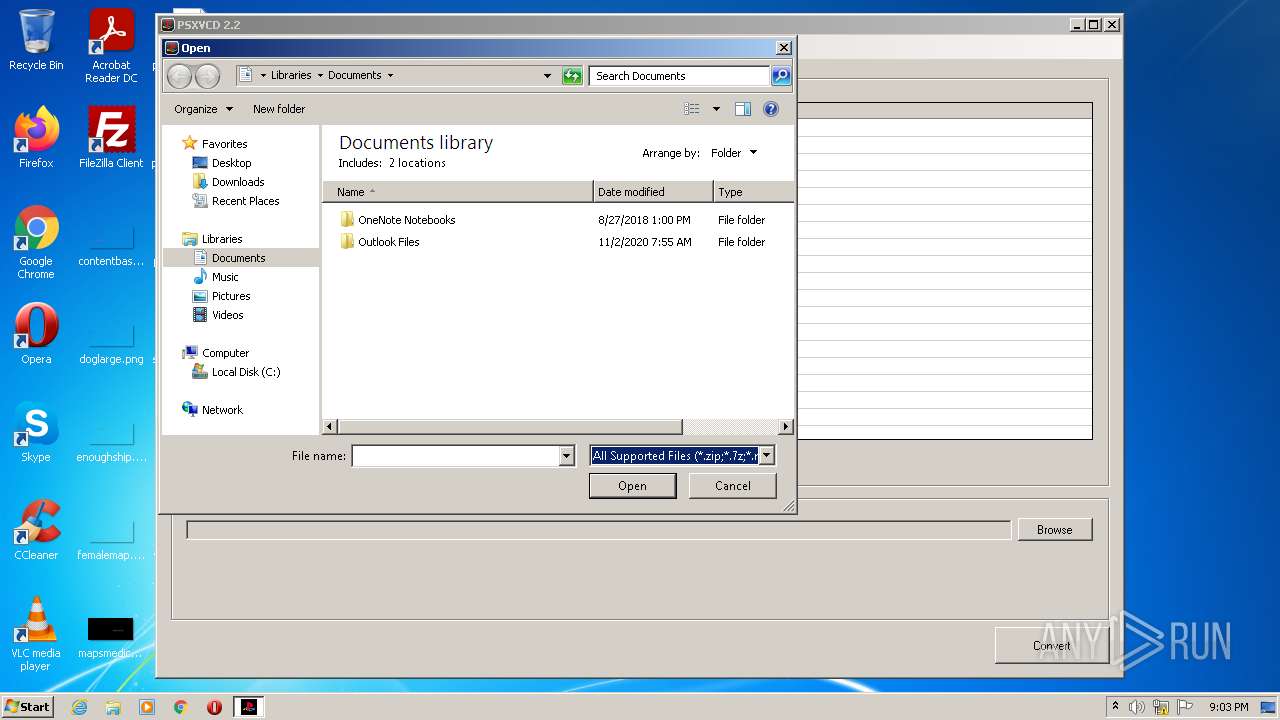Open Chrome from the taskbar

181,707
